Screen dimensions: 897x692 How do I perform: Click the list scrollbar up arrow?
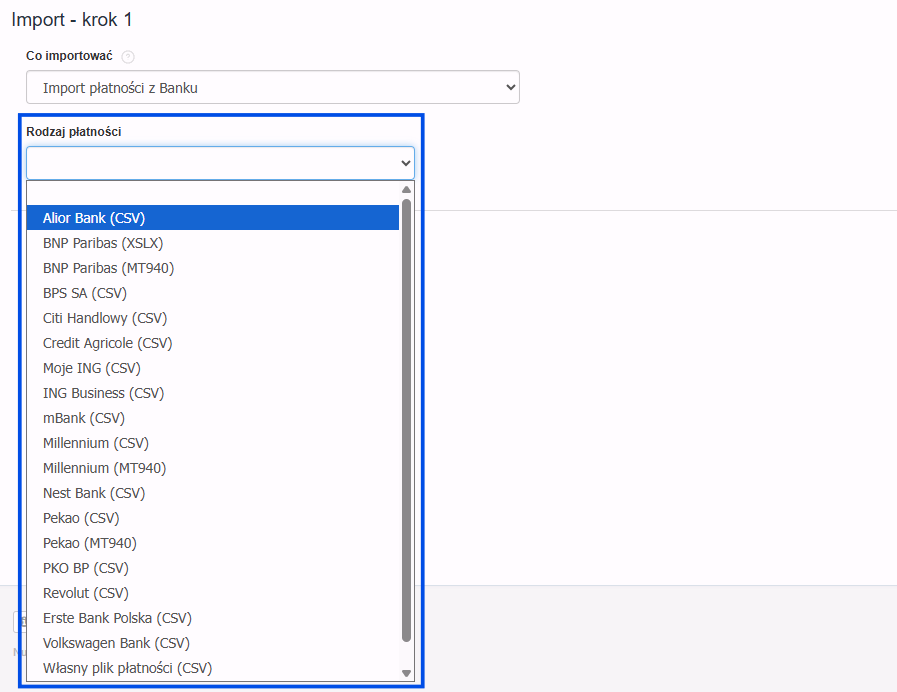tap(406, 189)
